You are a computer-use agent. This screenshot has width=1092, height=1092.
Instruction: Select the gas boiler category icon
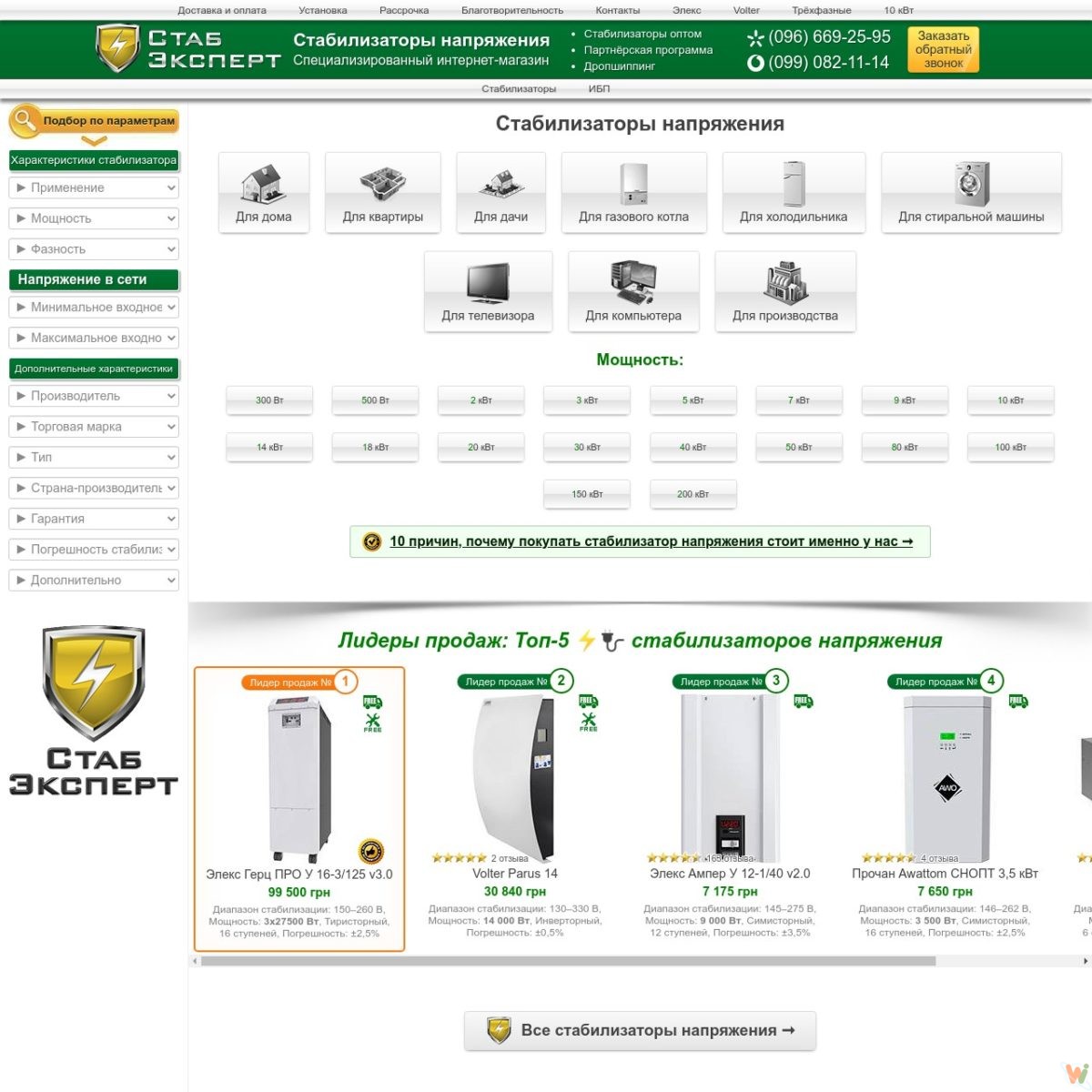(633, 183)
